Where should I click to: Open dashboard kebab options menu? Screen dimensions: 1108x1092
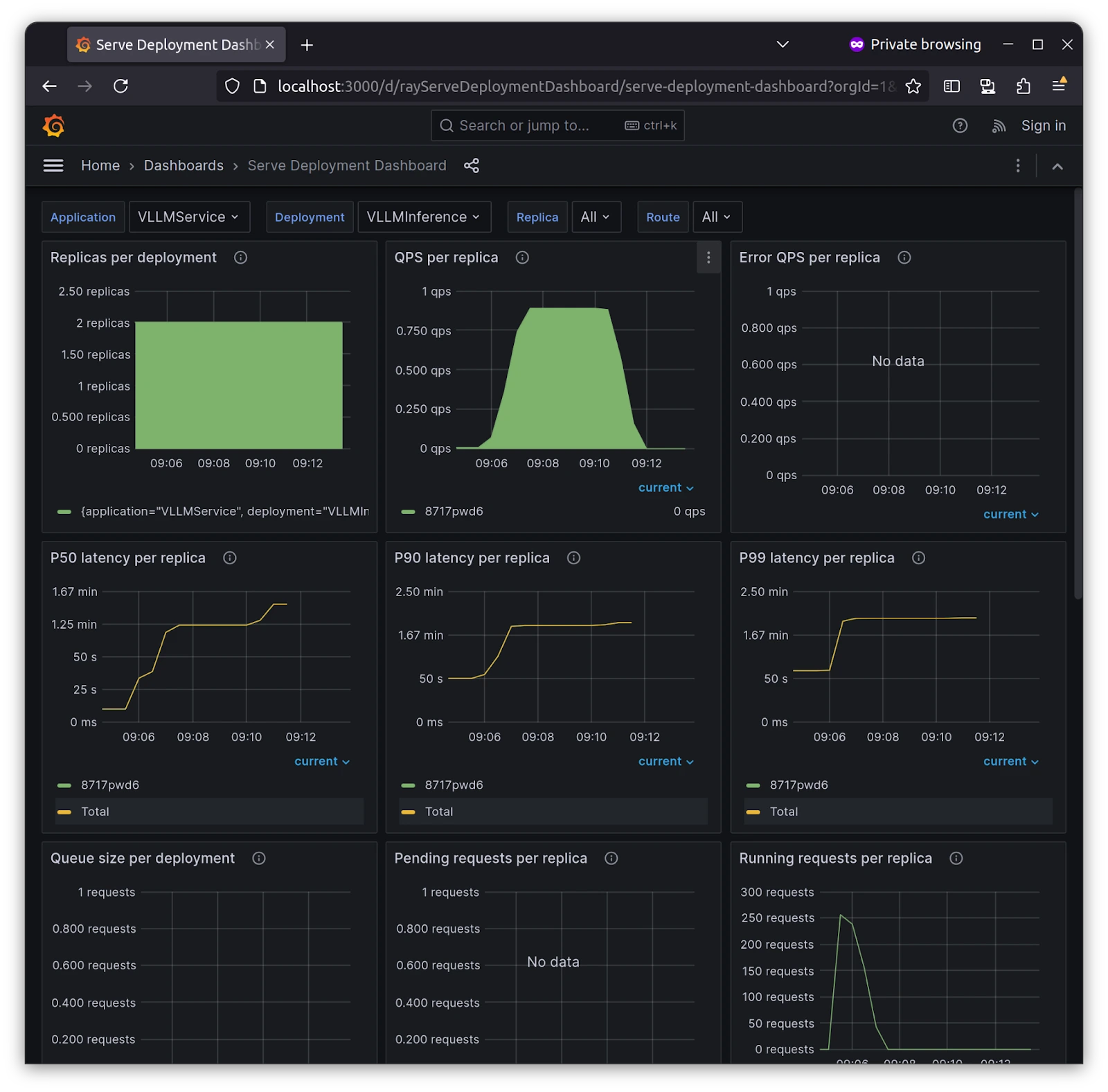1017,165
